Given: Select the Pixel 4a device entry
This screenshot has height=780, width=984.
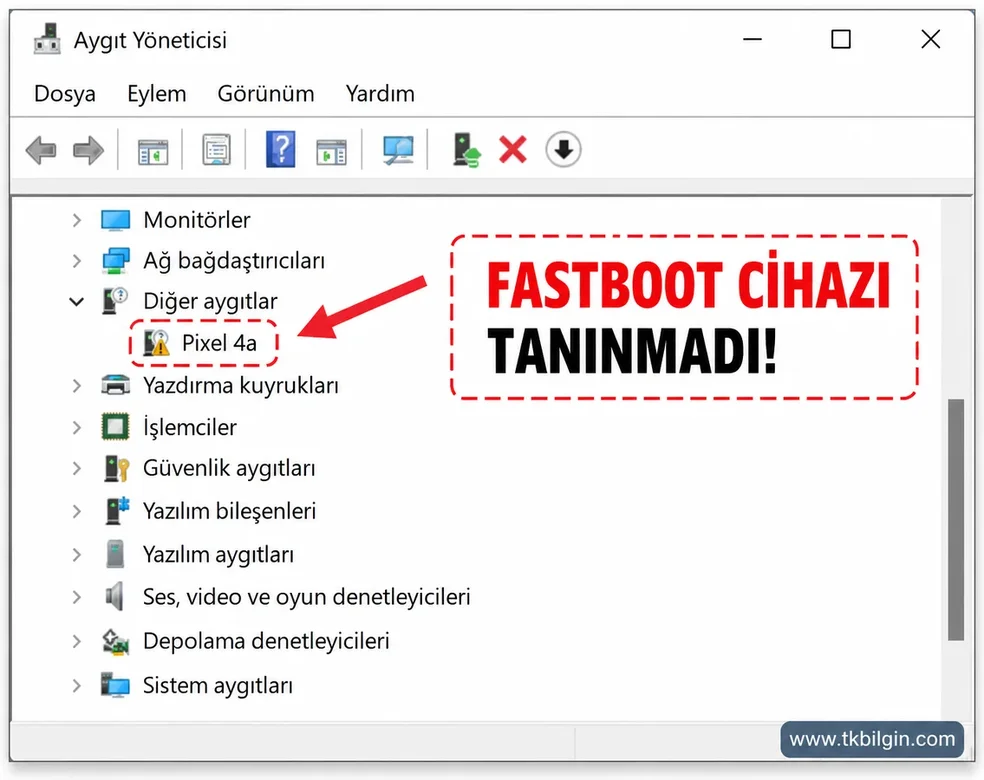Looking at the screenshot, I should (x=220, y=343).
